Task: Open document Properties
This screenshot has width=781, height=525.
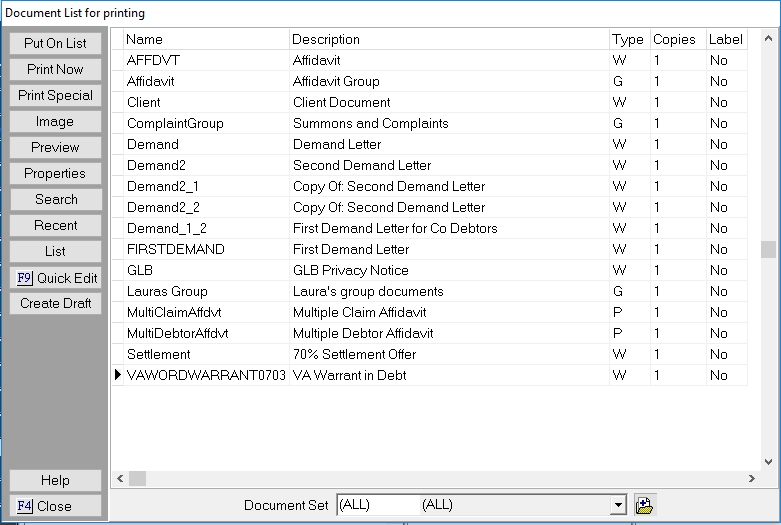Action: pyautogui.click(x=56, y=173)
